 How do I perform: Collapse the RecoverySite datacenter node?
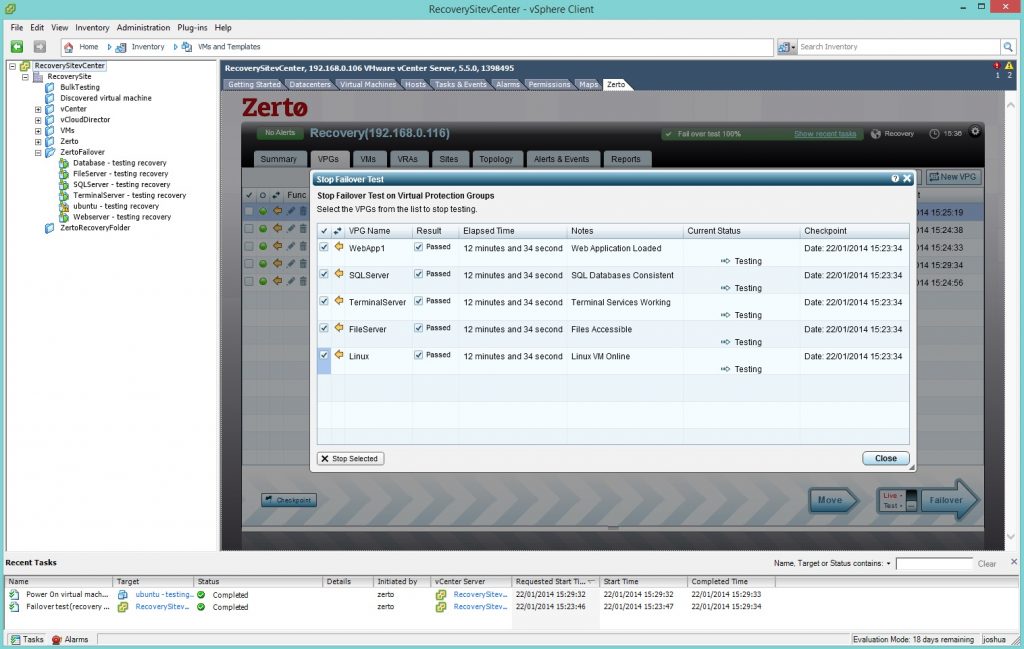click(x=25, y=77)
